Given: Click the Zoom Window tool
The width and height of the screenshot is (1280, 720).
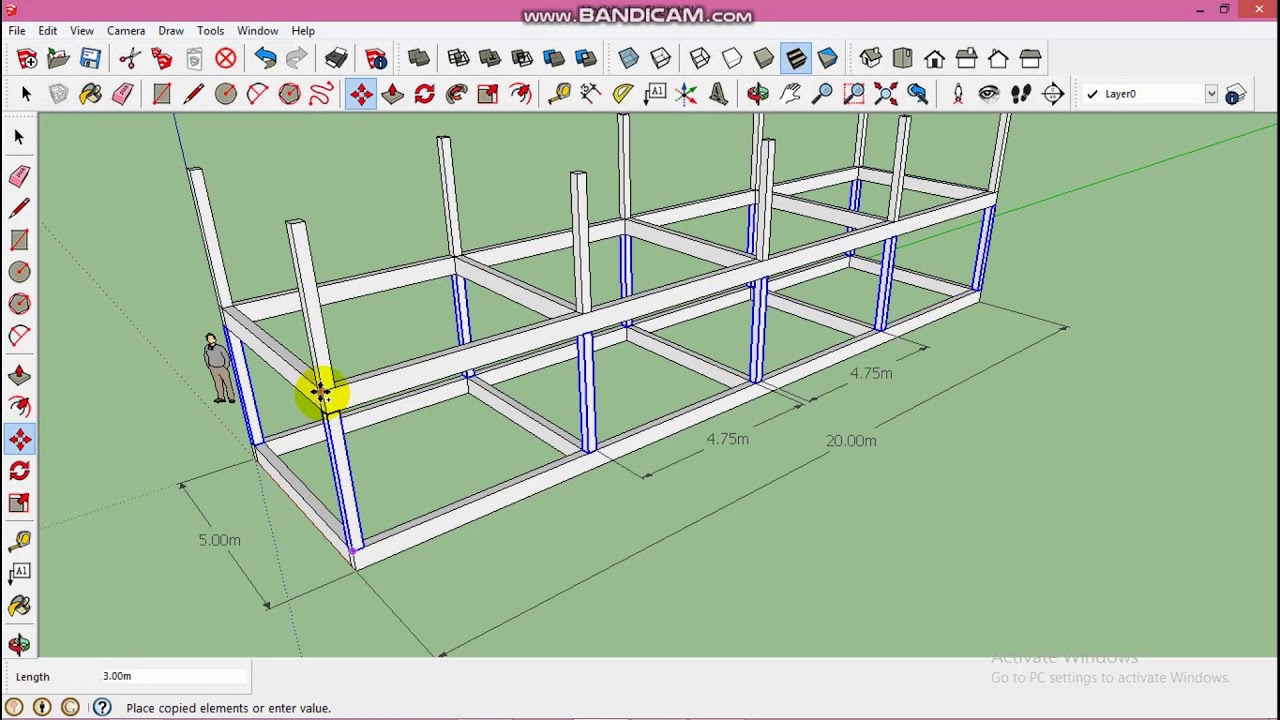Looking at the screenshot, I should (x=854, y=94).
